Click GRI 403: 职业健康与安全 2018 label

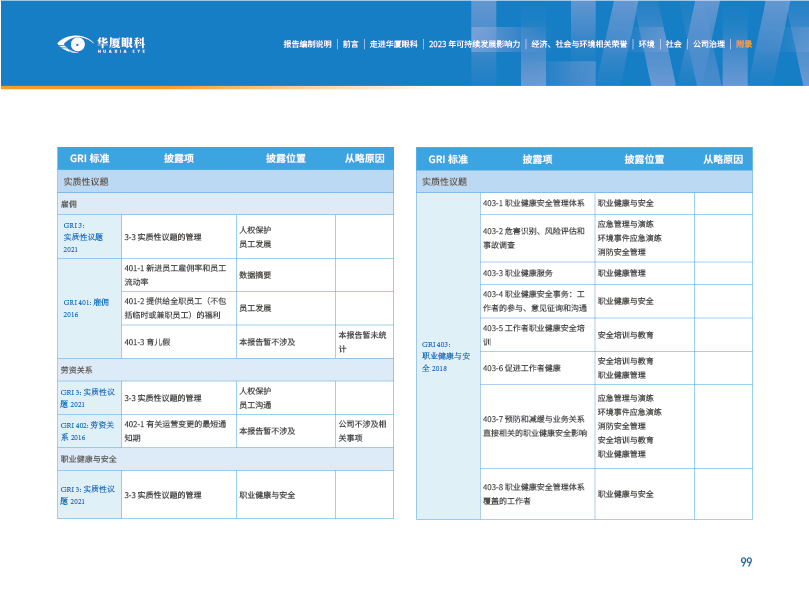point(448,356)
